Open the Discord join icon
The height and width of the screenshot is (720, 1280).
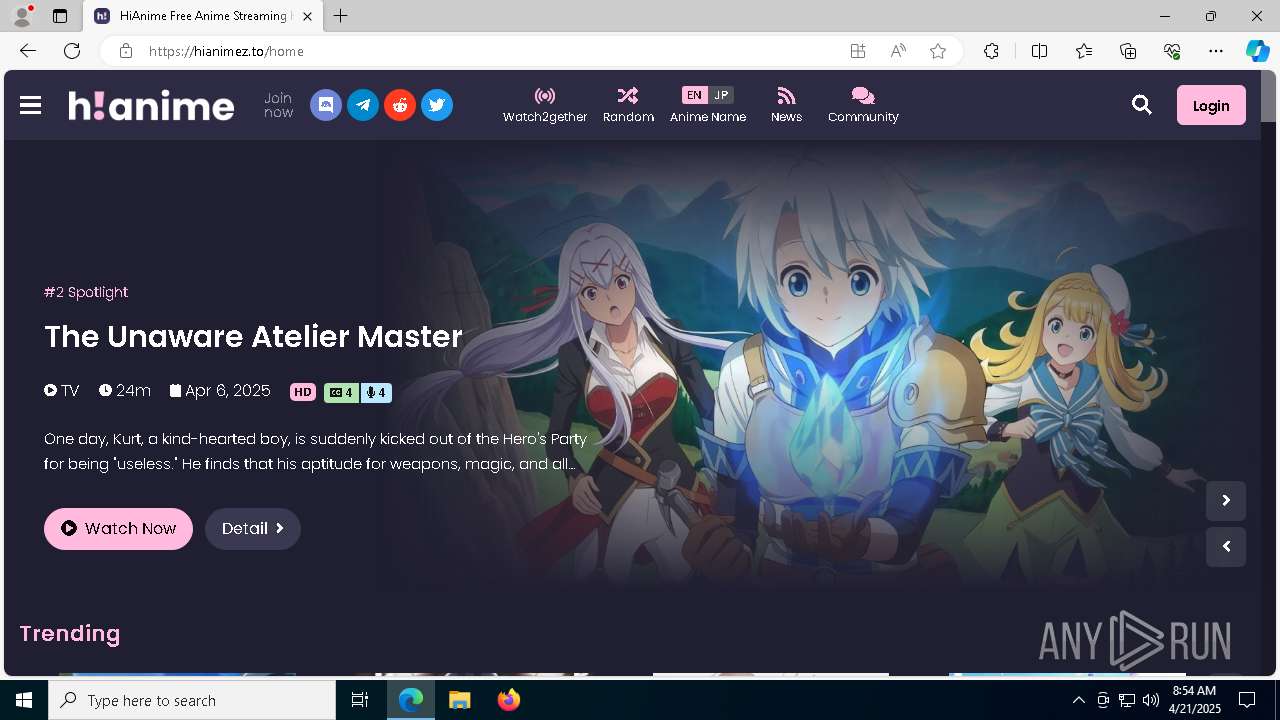tap(326, 105)
